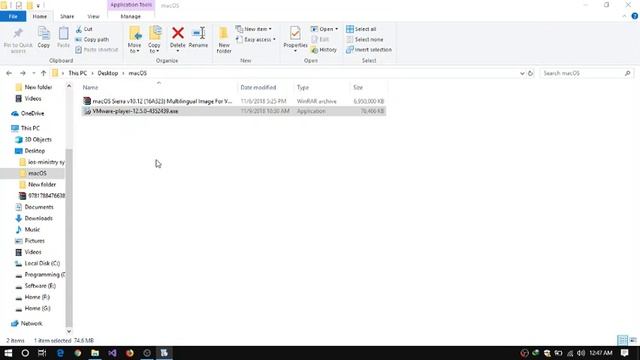Image resolution: width=640 pixels, height=360 pixels.
Task: Click Select all in ribbon
Action: click(x=361, y=29)
